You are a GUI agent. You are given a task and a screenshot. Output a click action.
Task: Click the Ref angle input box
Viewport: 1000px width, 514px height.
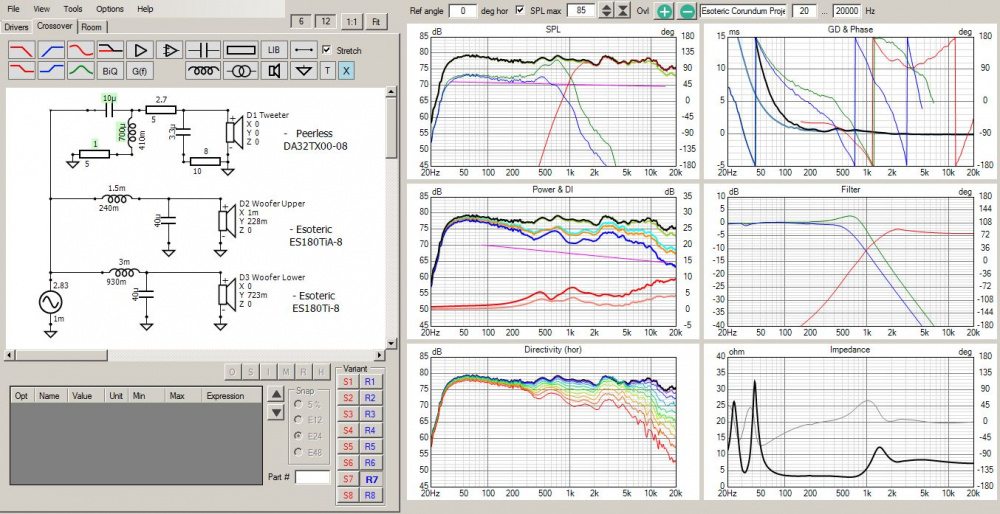(x=462, y=10)
